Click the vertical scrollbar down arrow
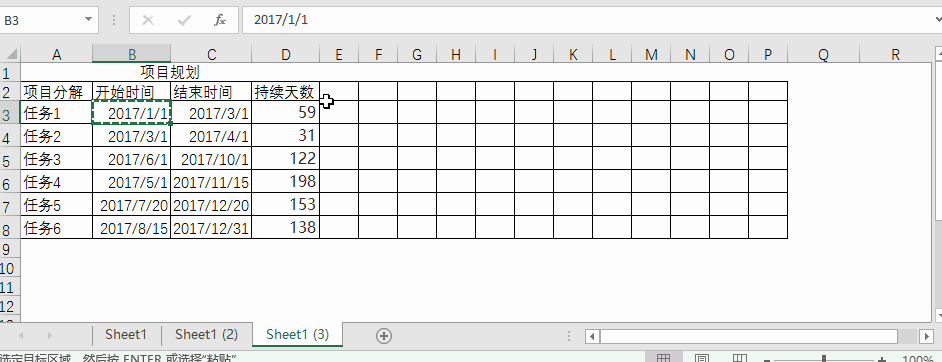This screenshot has height=362, width=942. point(938,315)
